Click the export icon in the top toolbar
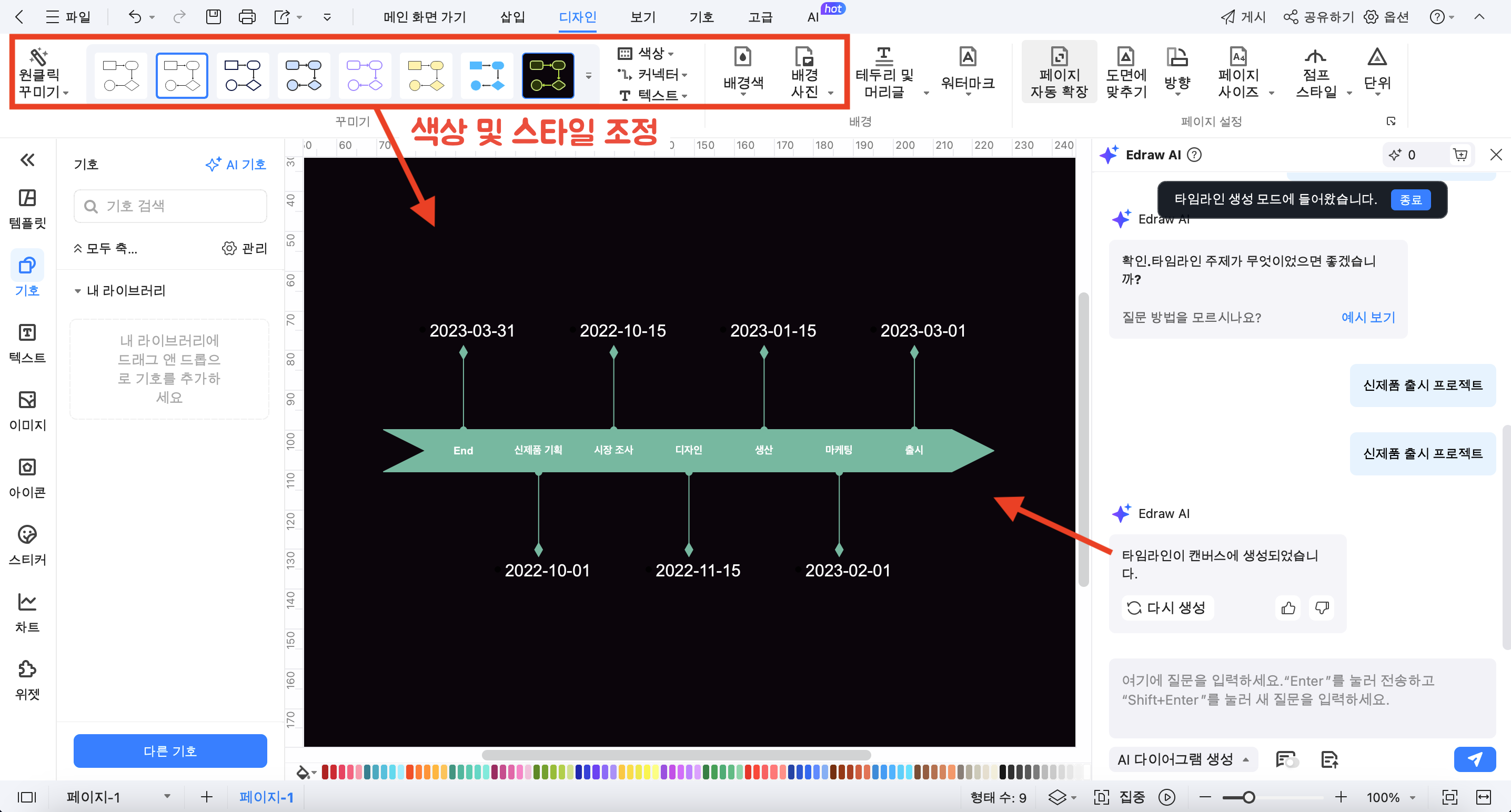The image size is (1511, 812). click(282, 16)
